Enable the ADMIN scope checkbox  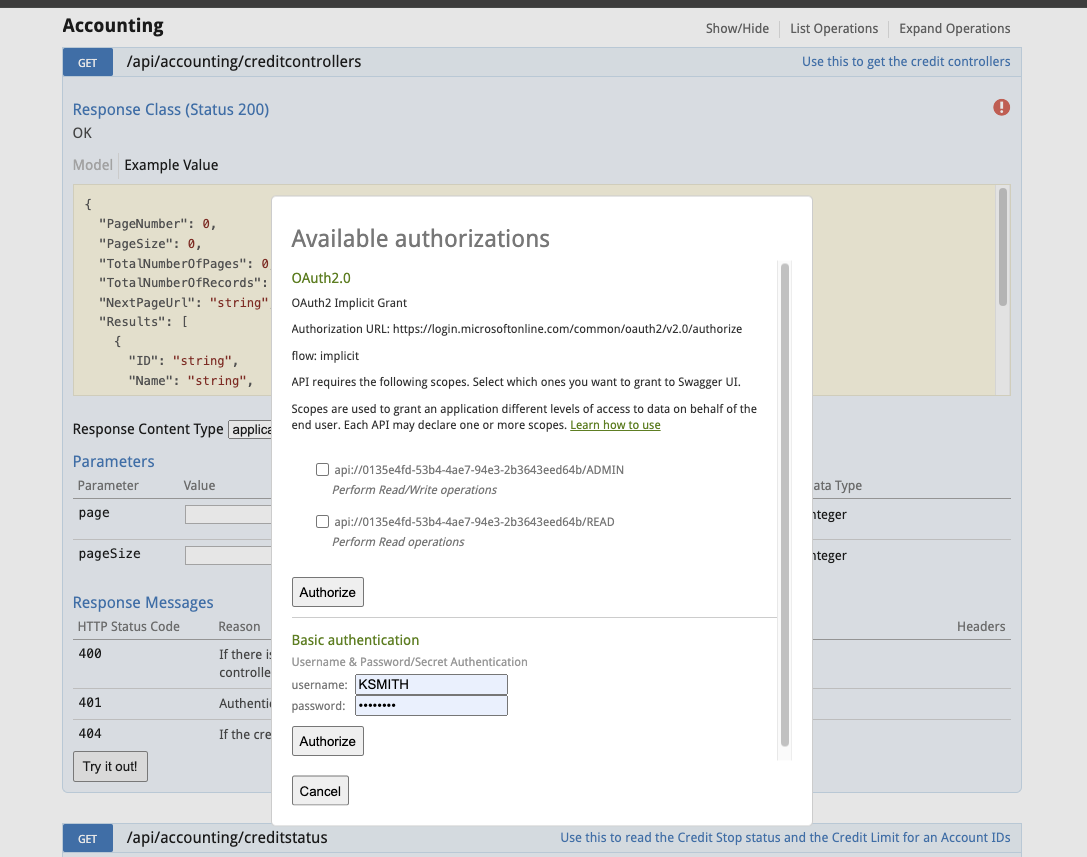tap(322, 469)
